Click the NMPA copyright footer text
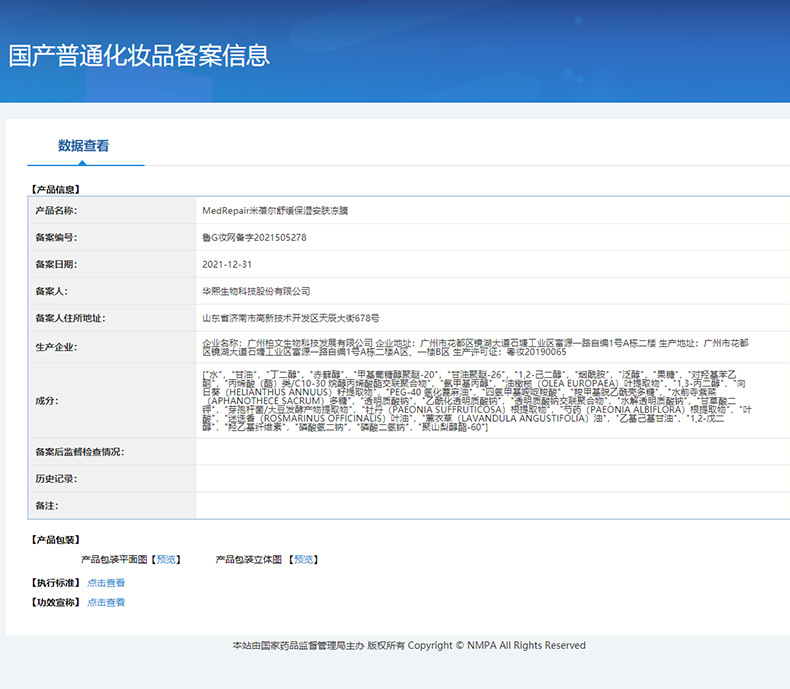 [409, 646]
